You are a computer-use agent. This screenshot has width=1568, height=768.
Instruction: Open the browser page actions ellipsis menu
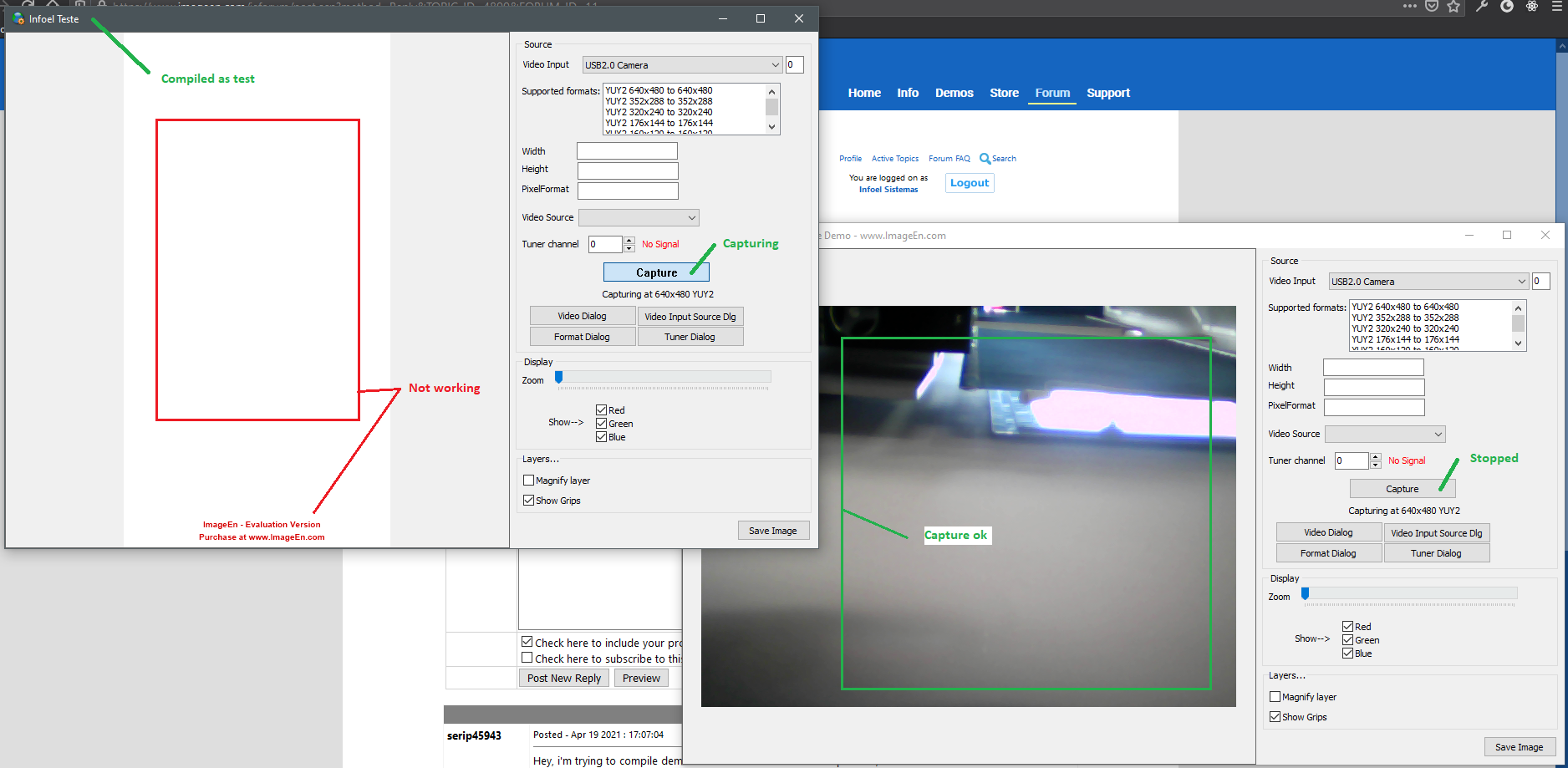tap(1410, 6)
